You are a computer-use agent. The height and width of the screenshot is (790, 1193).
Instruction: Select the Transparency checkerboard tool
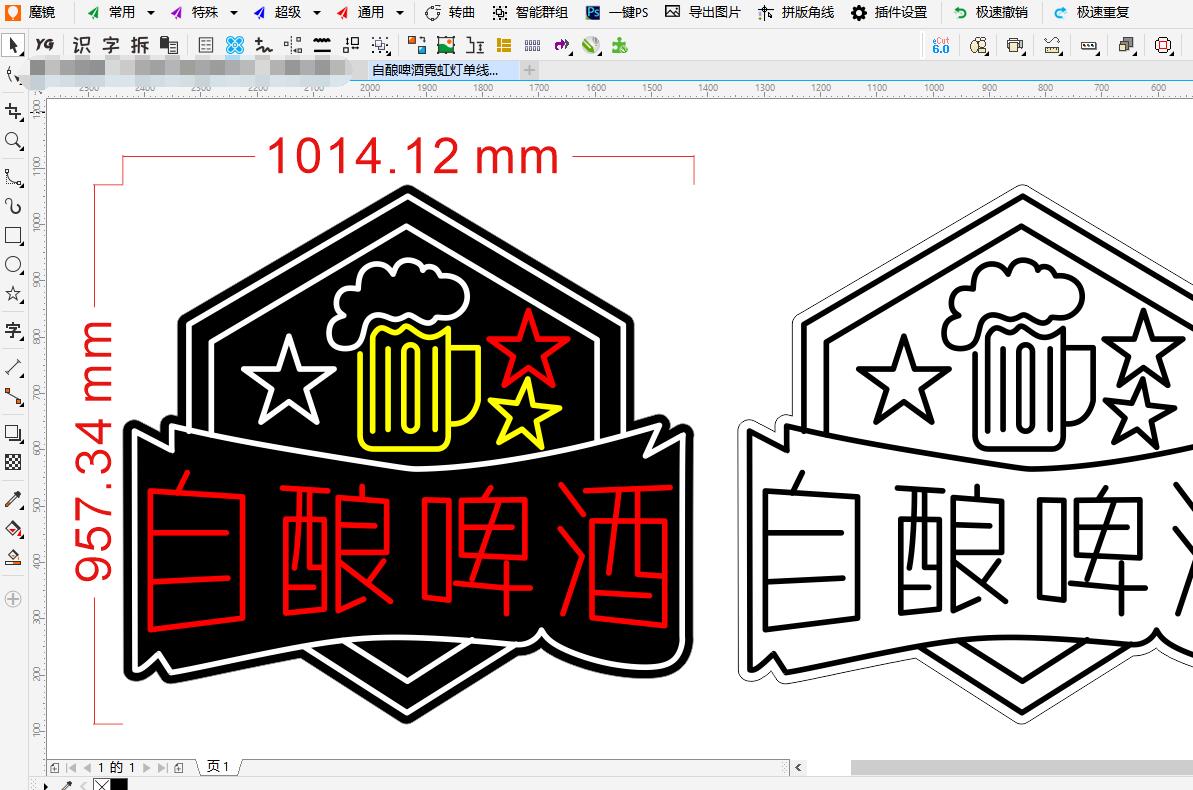pyautogui.click(x=13, y=462)
